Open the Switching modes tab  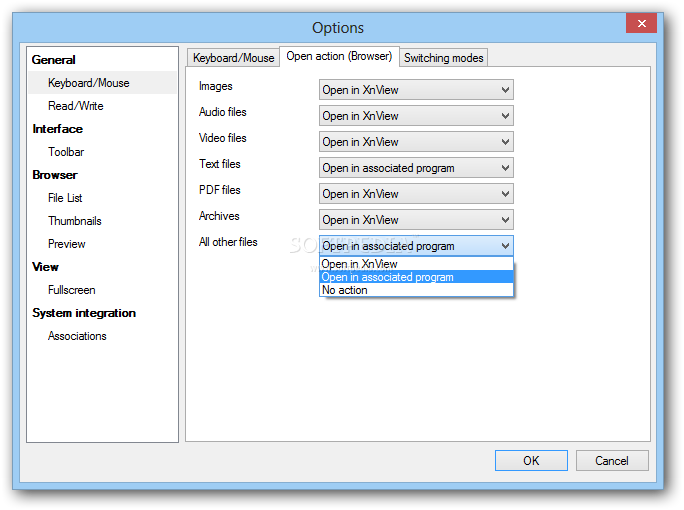tap(443, 58)
